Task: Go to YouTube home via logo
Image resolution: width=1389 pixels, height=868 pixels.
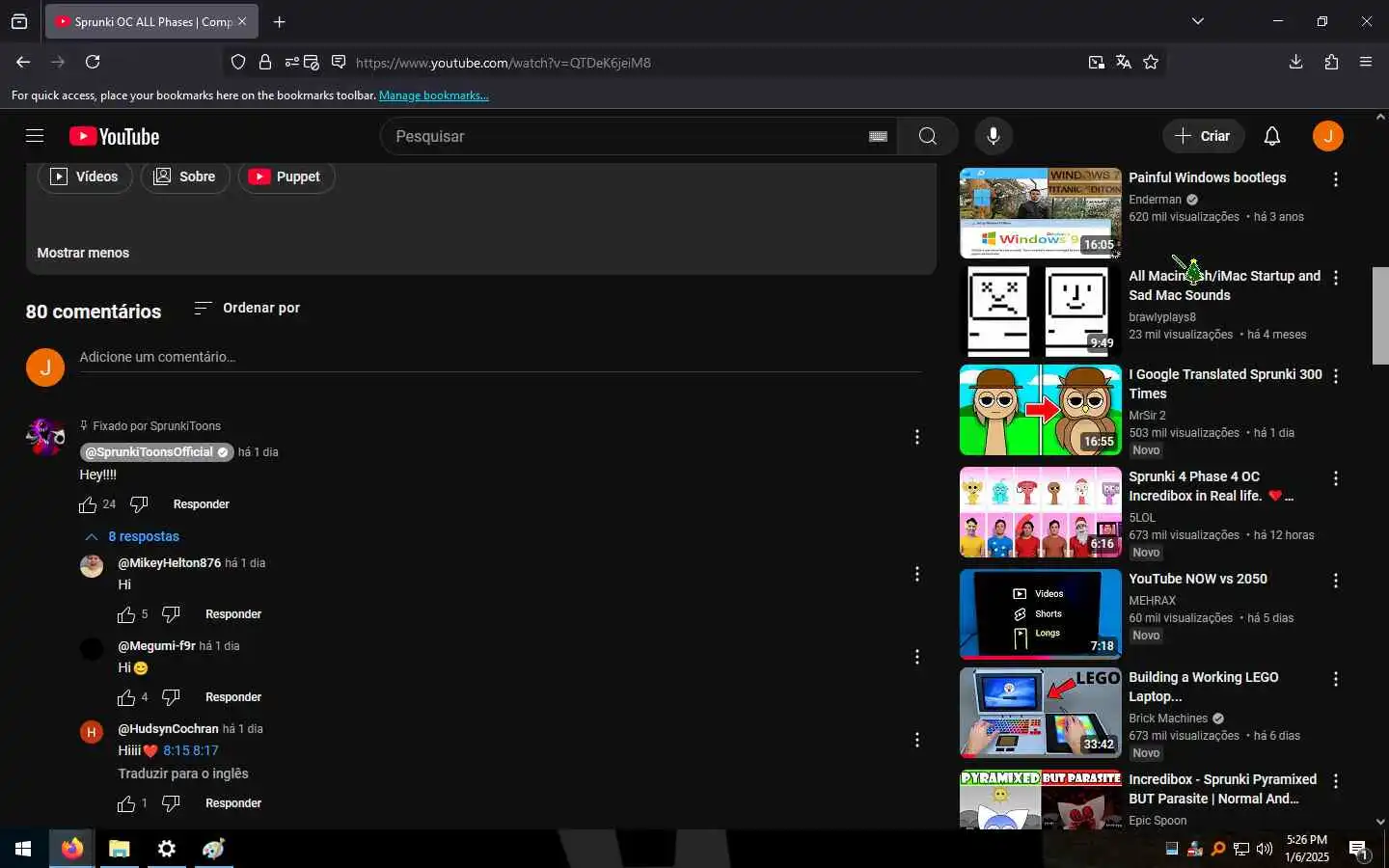Action: click(115, 136)
